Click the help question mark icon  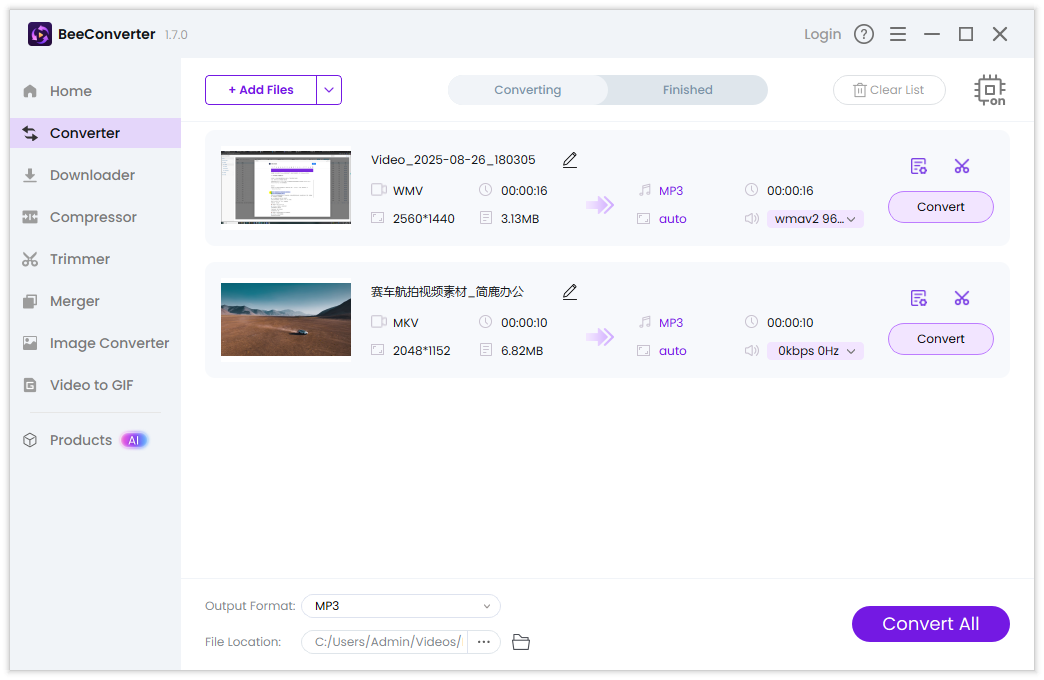(x=864, y=34)
